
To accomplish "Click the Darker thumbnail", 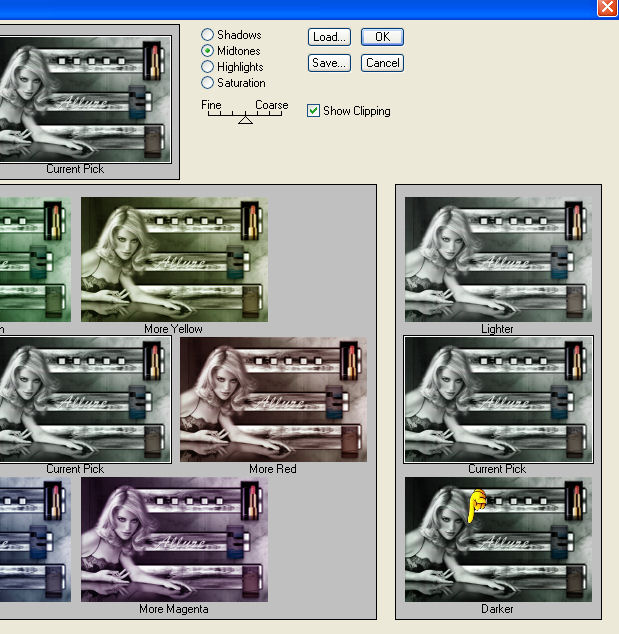I will click(498, 539).
